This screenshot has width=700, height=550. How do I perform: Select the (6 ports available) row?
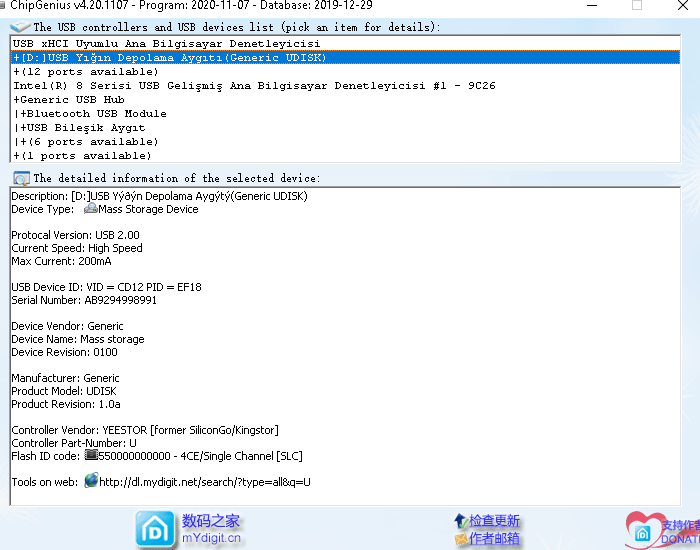(345, 142)
